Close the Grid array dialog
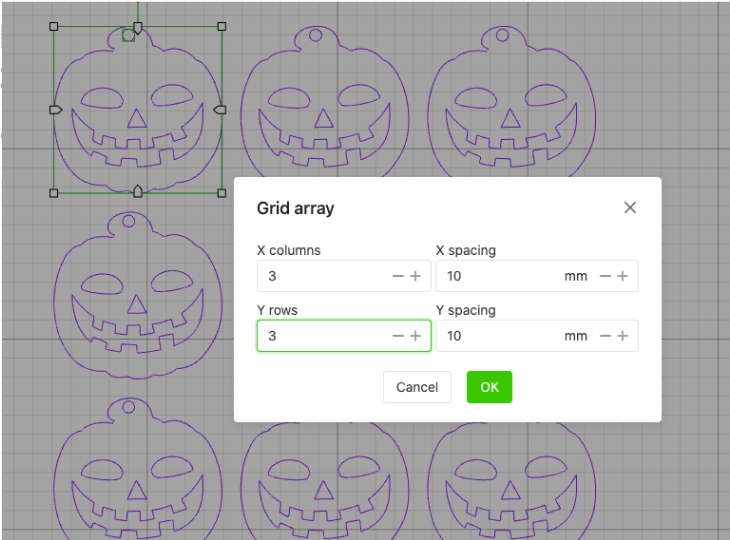The height and width of the screenshot is (540, 730). pyautogui.click(x=629, y=208)
